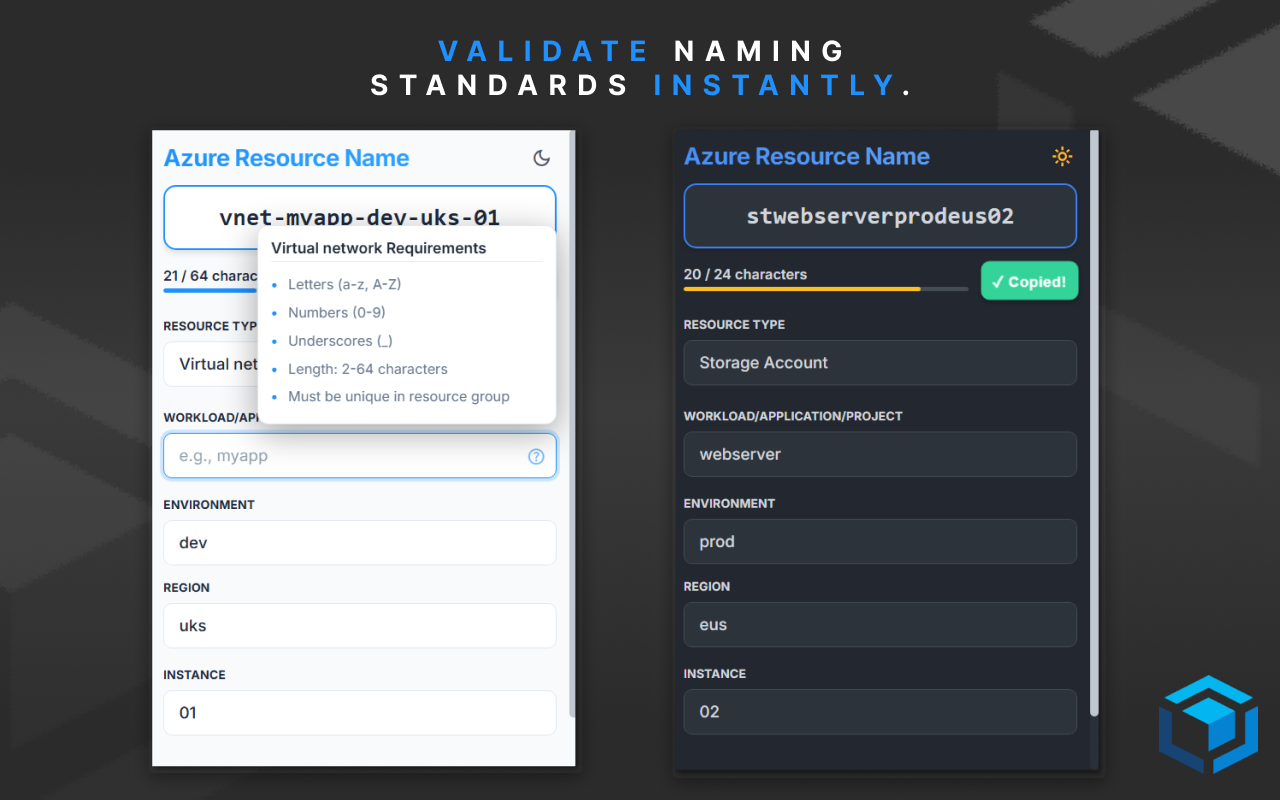Click the eus region field
Image resolution: width=1280 pixels, height=800 pixels.
coord(879,625)
